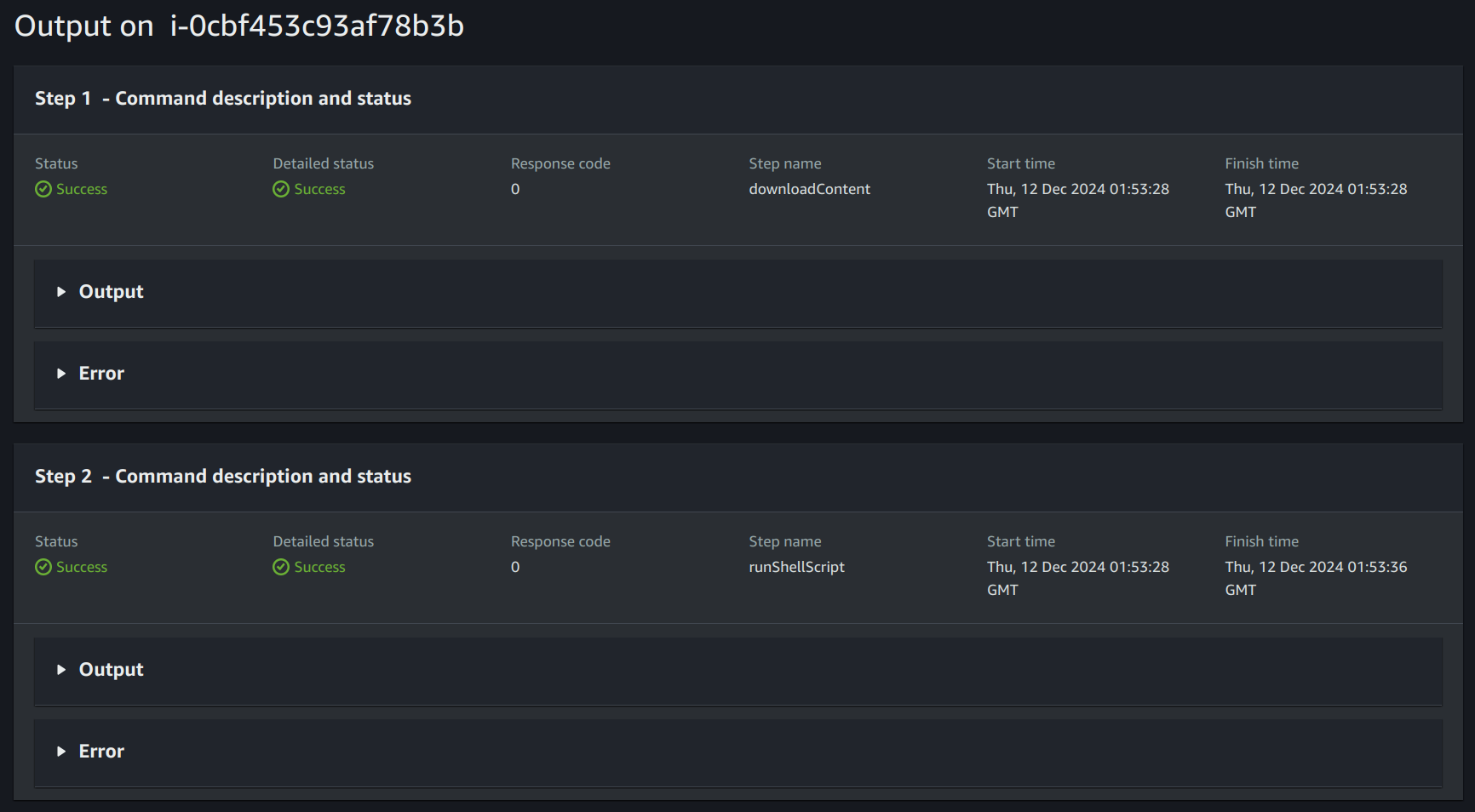Viewport: 1475px width, 812px height.
Task: Click the Step 1 response code value
Action: pyautogui.click(x=515, y=189)
